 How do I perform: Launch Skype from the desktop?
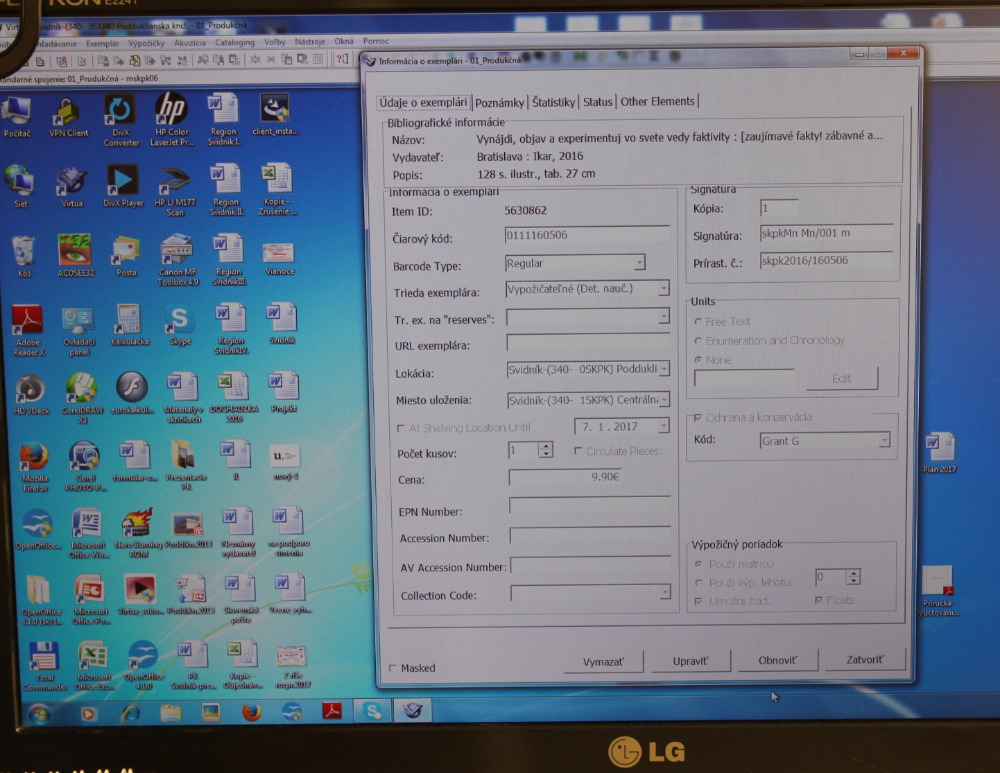pyautogui.click(x=180, y=320)
